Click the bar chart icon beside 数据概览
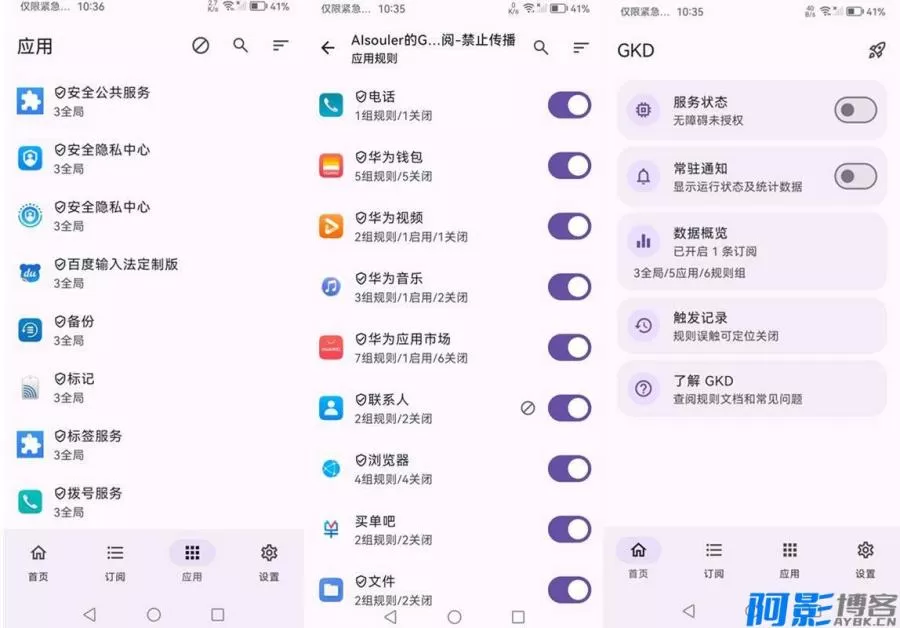The image size is (900, 628). [643, 240]
